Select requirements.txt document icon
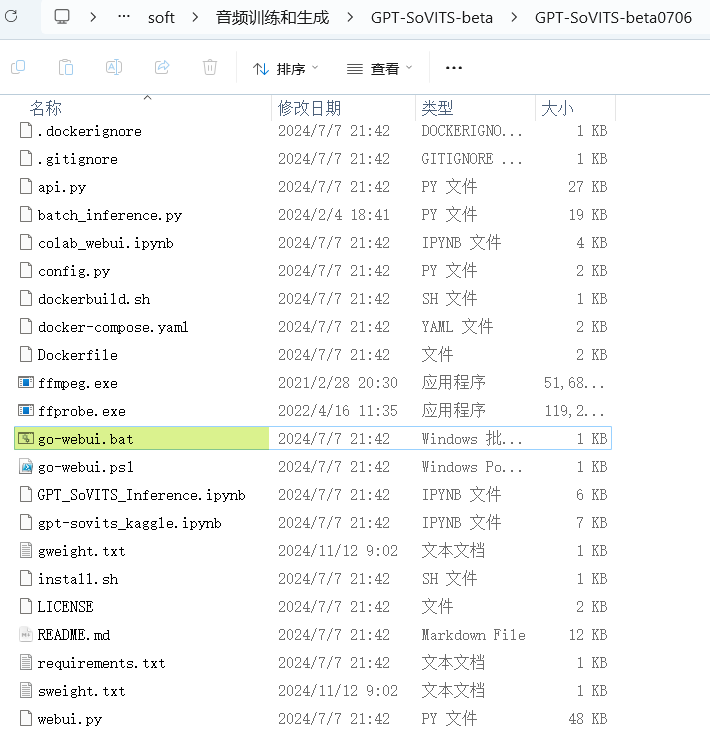710x730 pixels. point(26,662)
